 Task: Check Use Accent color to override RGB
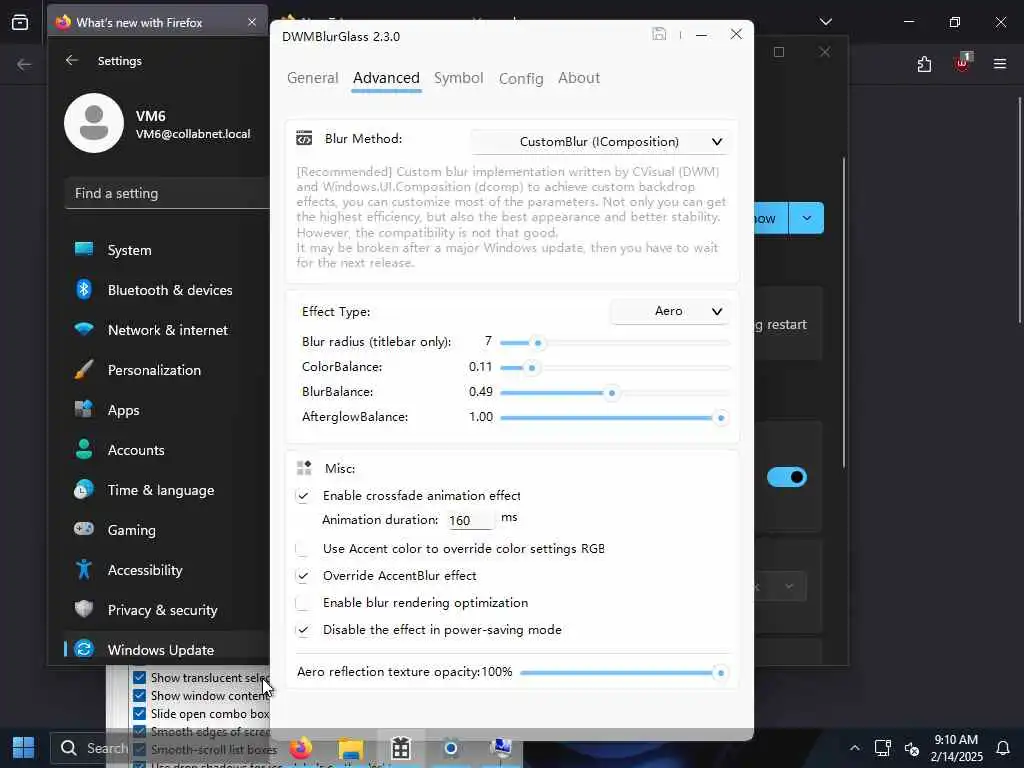tap(303, 549)
